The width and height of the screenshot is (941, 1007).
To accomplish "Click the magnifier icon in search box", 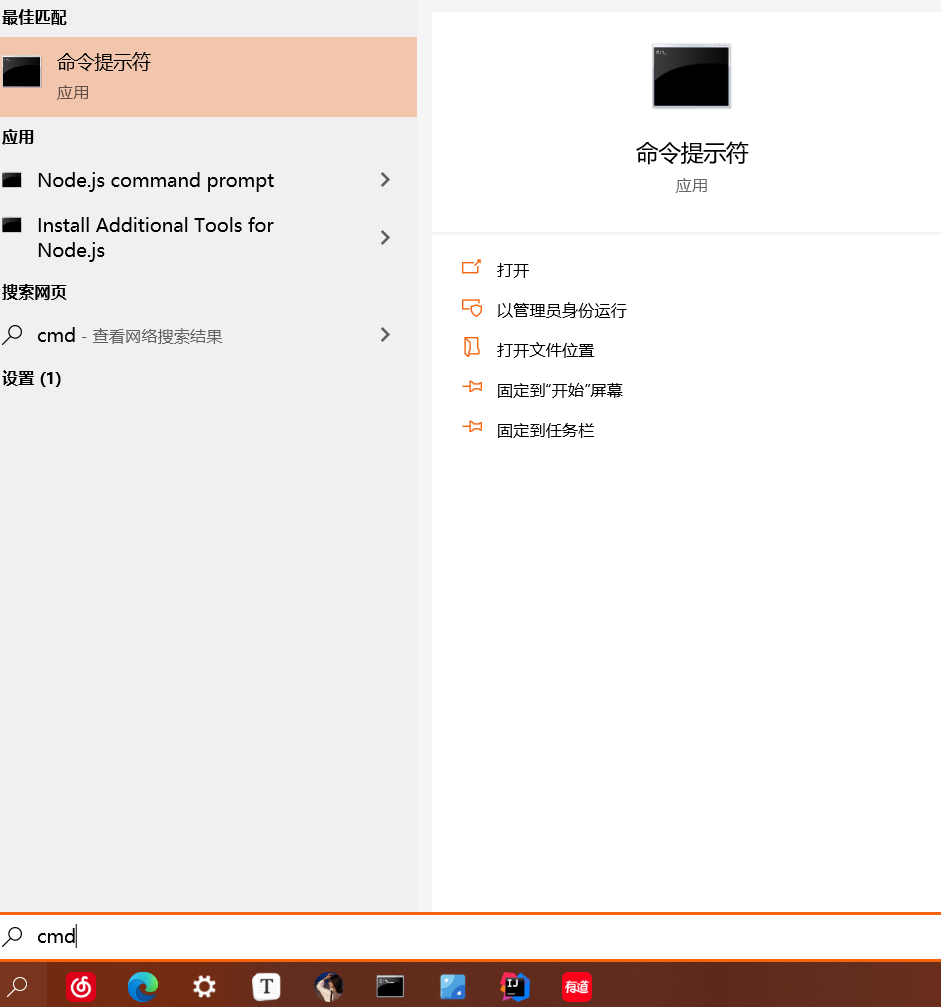I will coord(13,936).
